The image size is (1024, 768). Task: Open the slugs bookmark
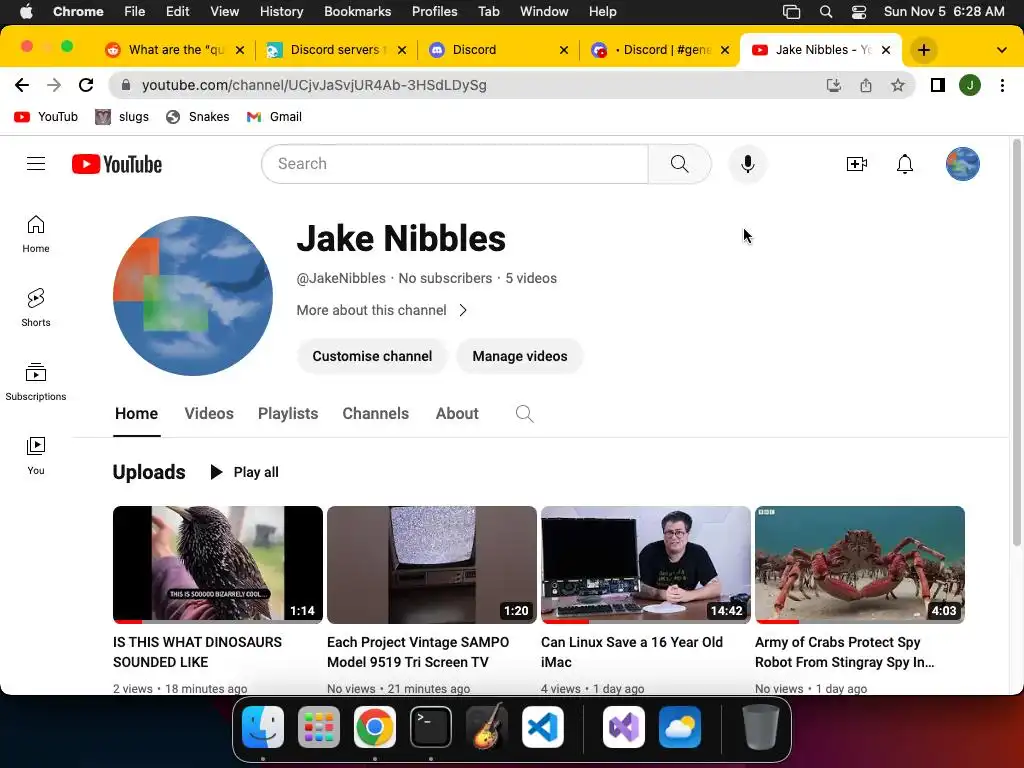point(122,117)
